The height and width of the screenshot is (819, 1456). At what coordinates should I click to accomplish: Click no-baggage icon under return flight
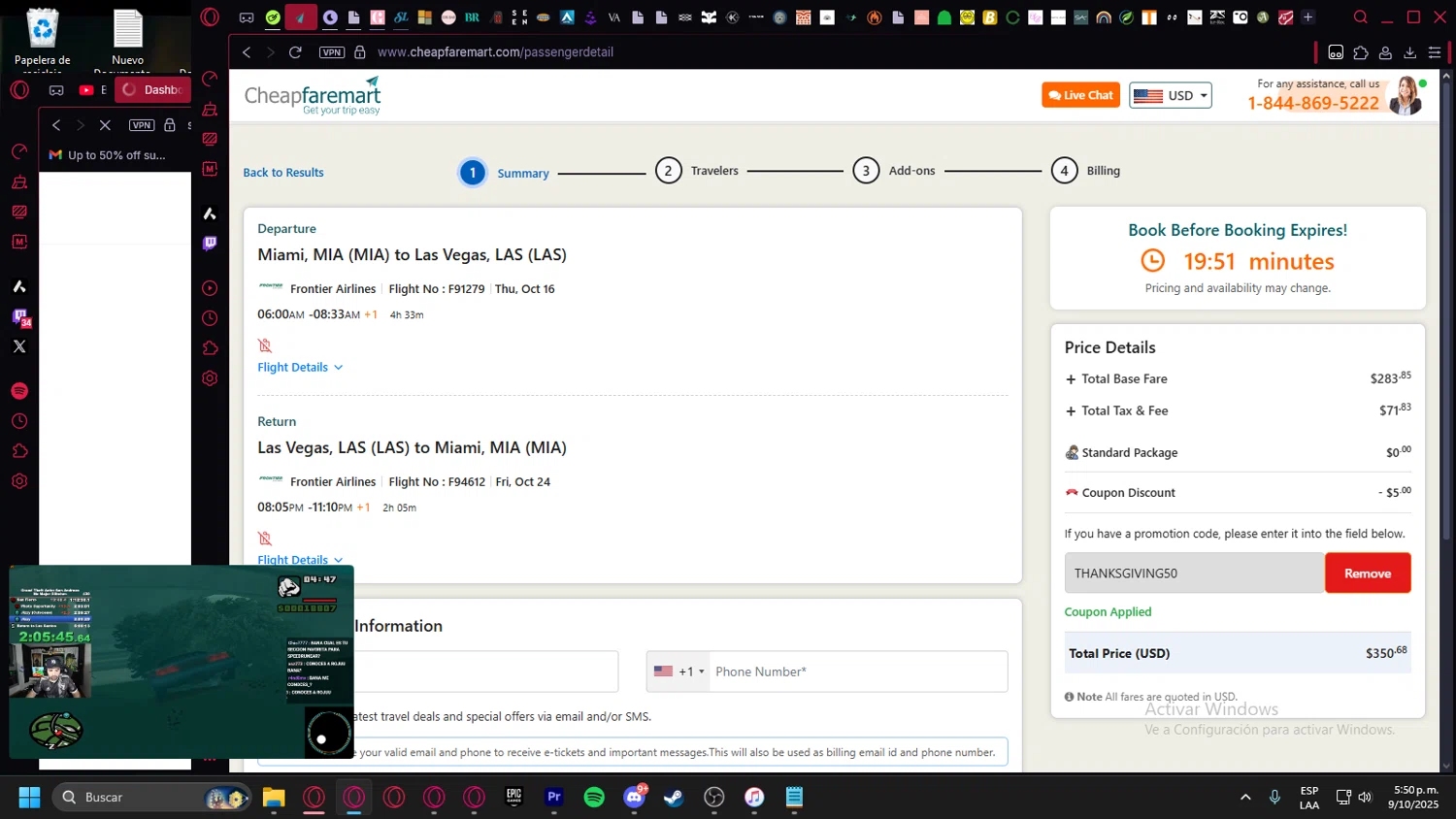click(265, 539)
